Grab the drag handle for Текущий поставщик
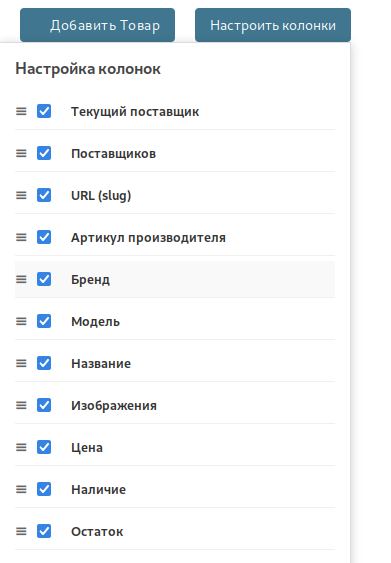 [21, 111]
